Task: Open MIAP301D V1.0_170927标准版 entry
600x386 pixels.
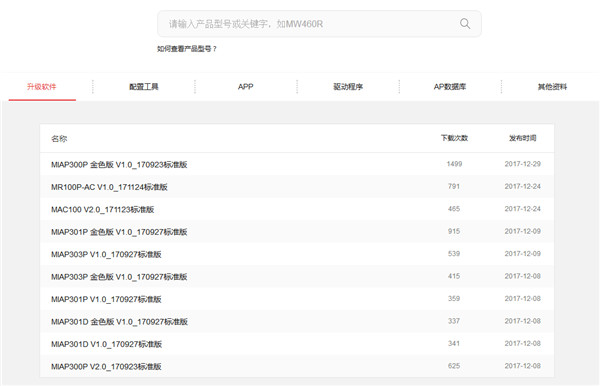Action: 107,344
